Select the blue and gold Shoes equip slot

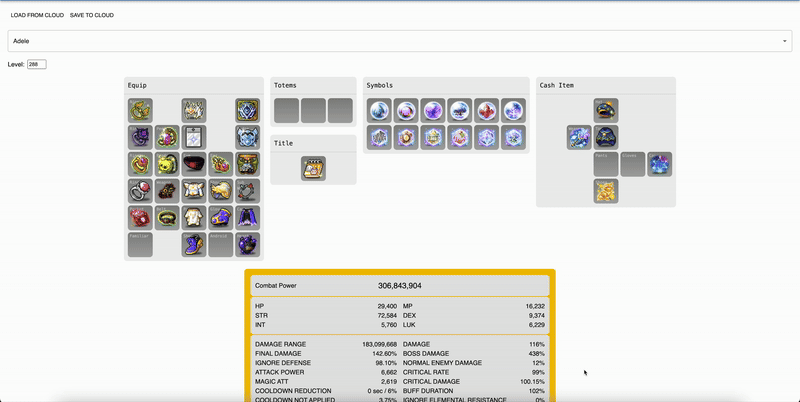(194, 245)
